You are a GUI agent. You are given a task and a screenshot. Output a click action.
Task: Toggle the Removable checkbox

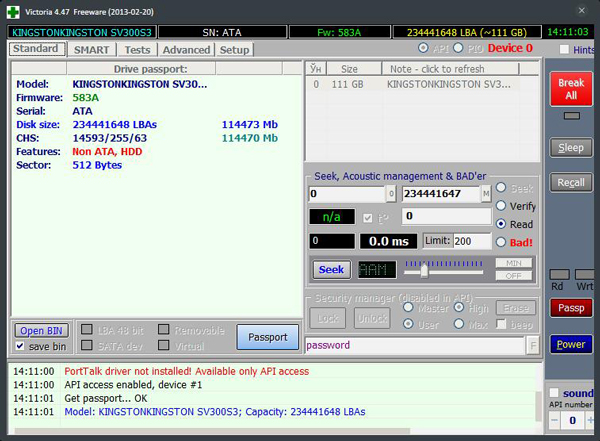pos(164,330)
